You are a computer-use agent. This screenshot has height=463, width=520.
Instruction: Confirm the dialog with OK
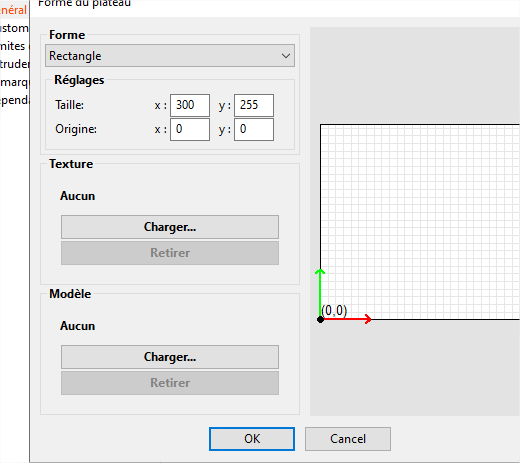(252, 439)
